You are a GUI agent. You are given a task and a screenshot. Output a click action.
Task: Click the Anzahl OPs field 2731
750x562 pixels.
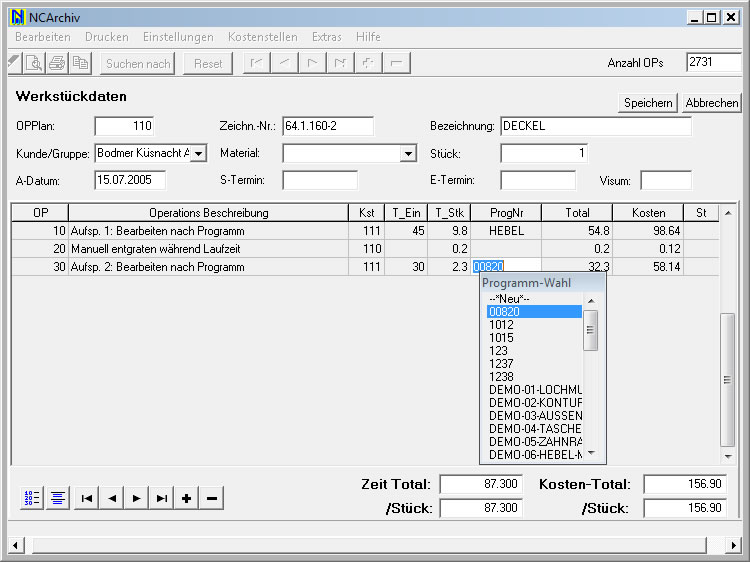click(x=713, y=63)
